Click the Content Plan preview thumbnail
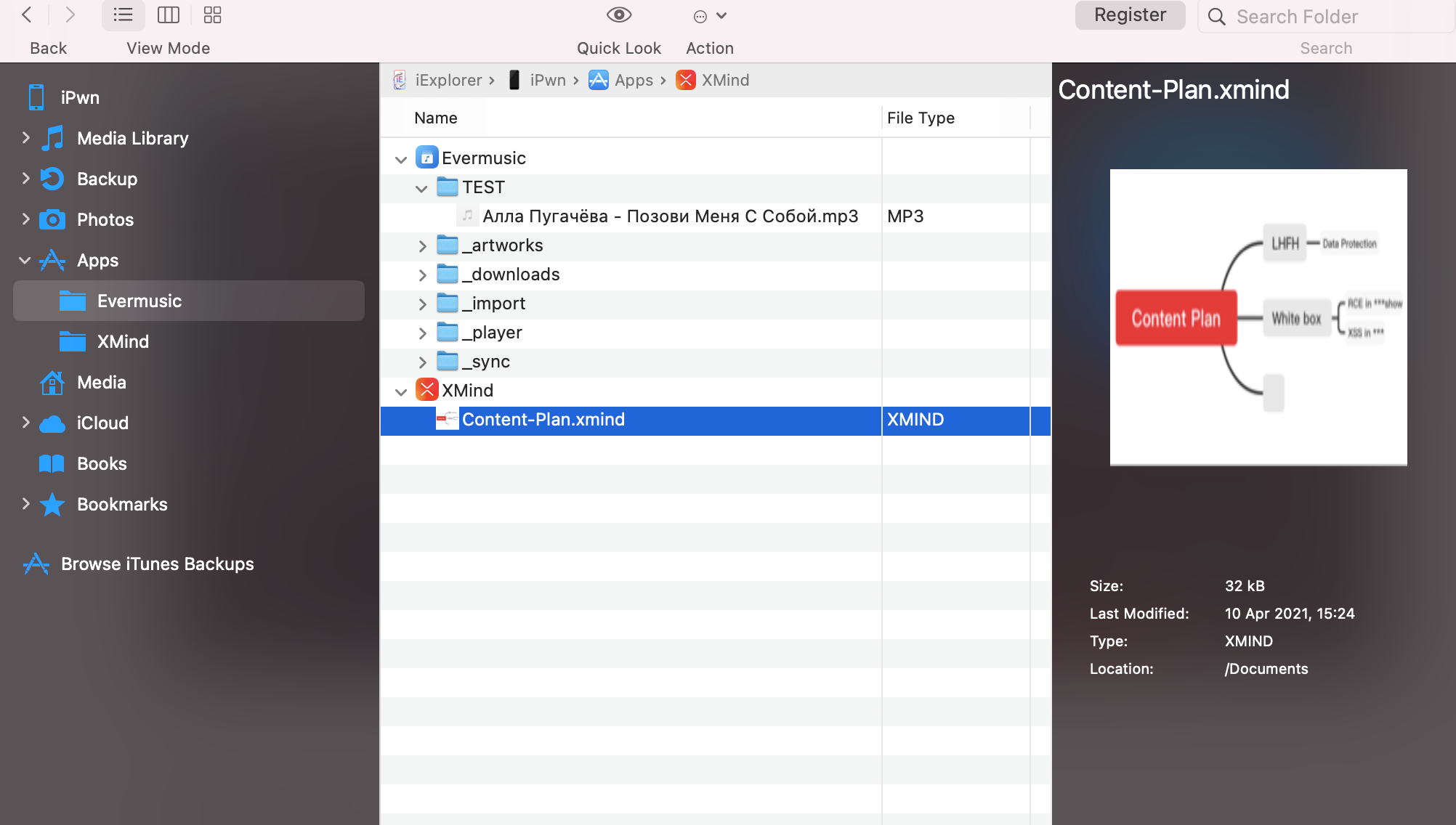This screenshot has width=1456, height=825. coord(1258,317)
